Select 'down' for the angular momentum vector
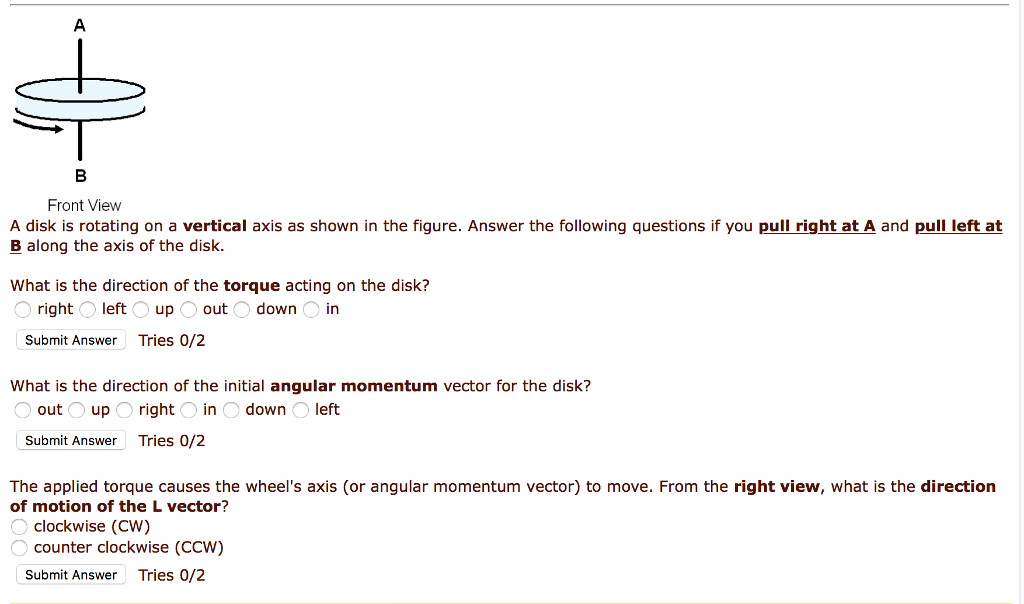This screenshot has width=1024, height=604. 232,410
